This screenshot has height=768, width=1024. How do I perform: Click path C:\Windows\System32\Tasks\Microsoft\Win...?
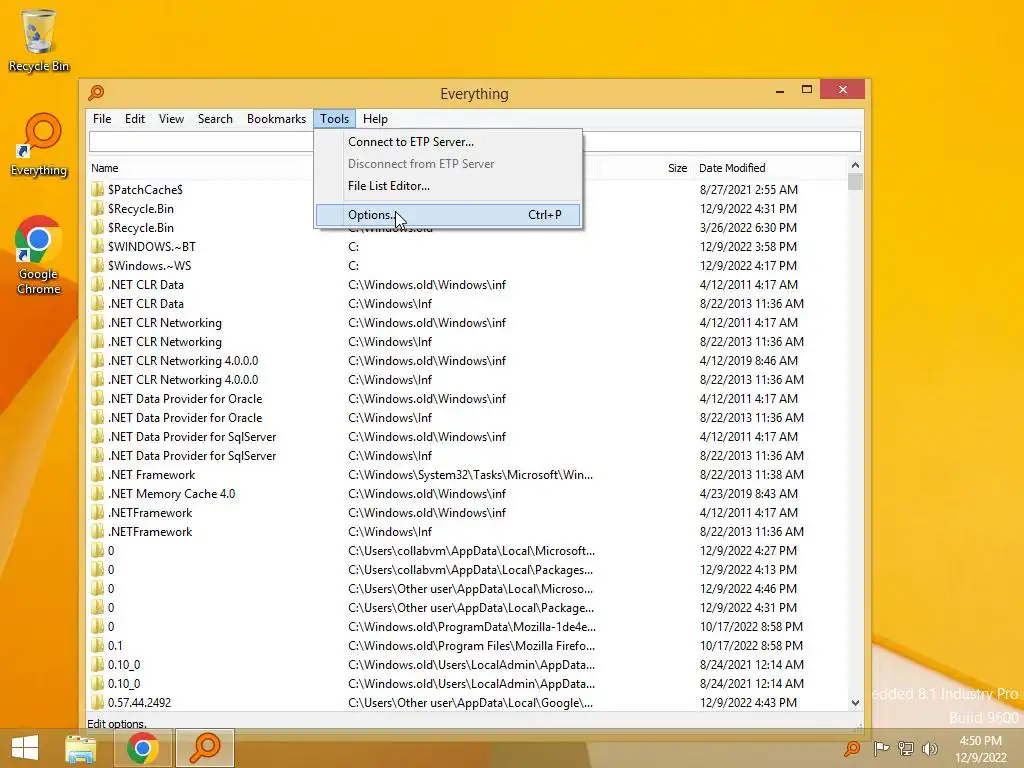470,475
